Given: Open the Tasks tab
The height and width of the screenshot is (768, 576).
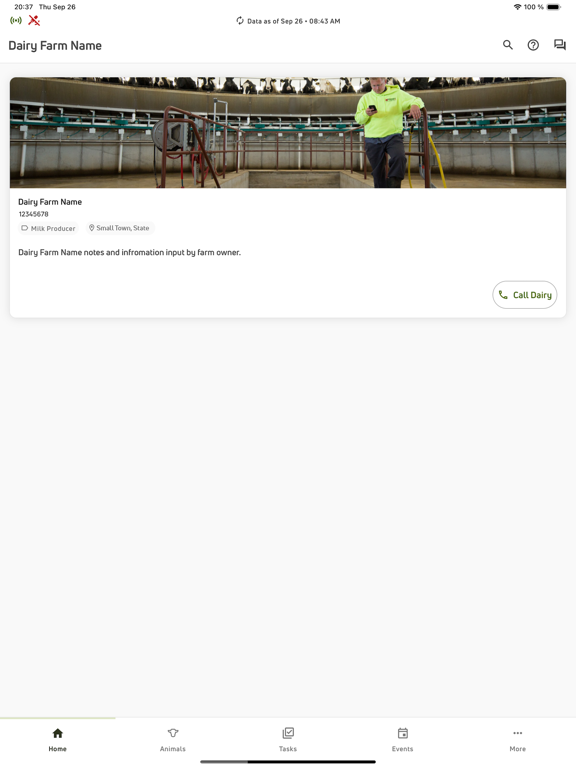Looking at the screenshot, I should click(288, 740).
